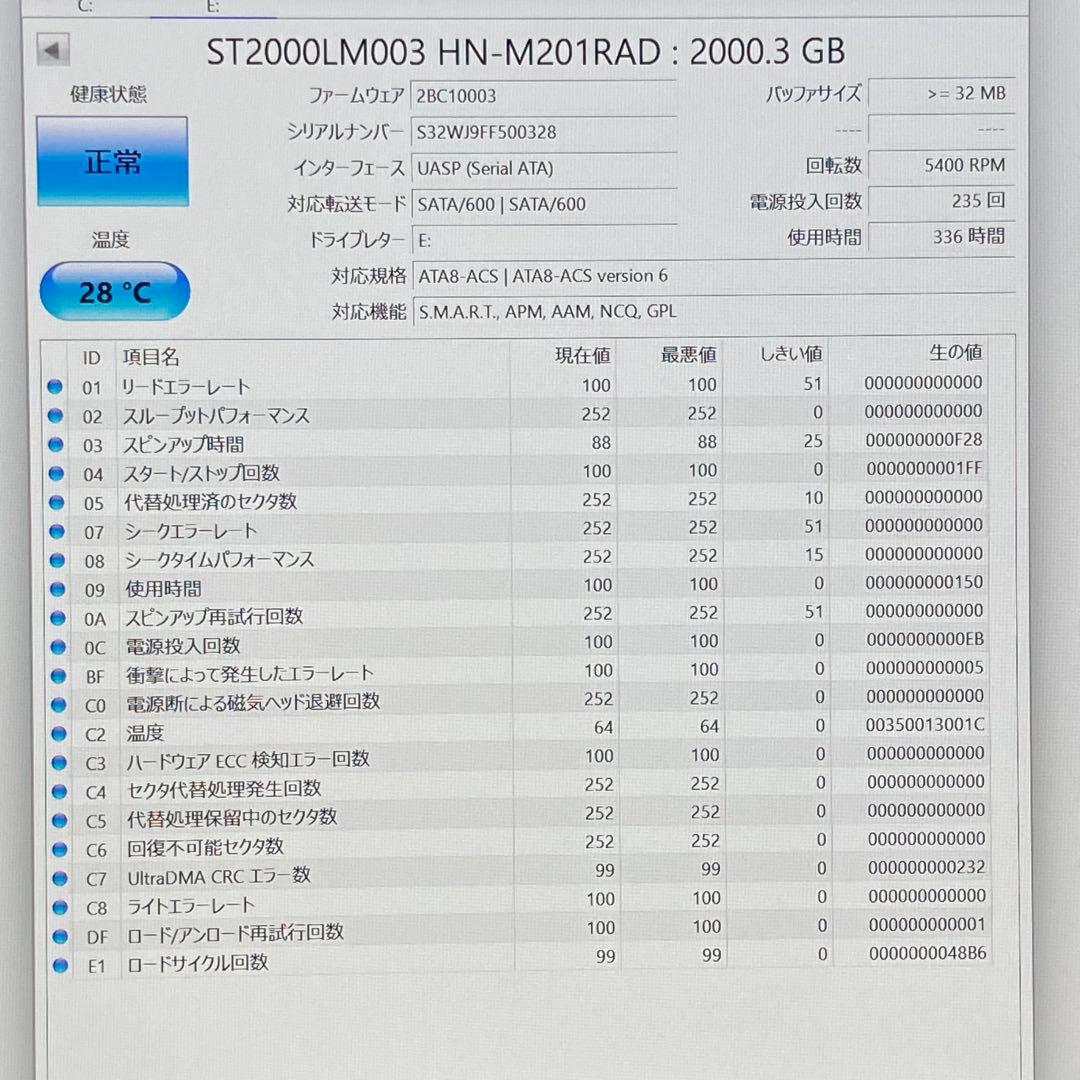This screenshot has height=1080, width=1080.
Task: Click the blue status dot beside リードエラーレート
Action: [x=57, y=387]
